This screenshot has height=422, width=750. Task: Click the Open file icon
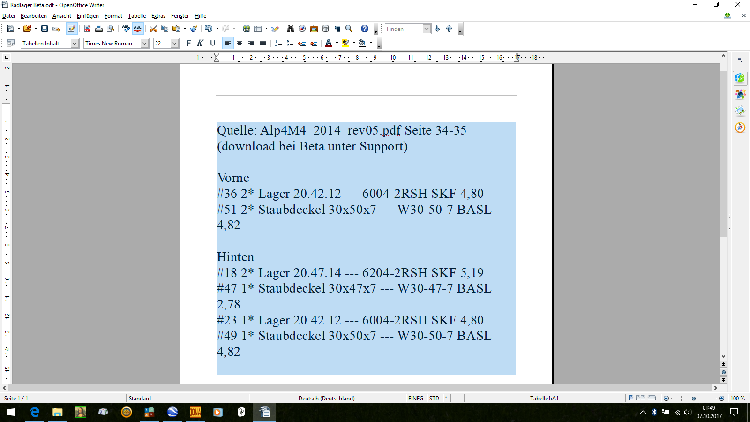point(27,29)
